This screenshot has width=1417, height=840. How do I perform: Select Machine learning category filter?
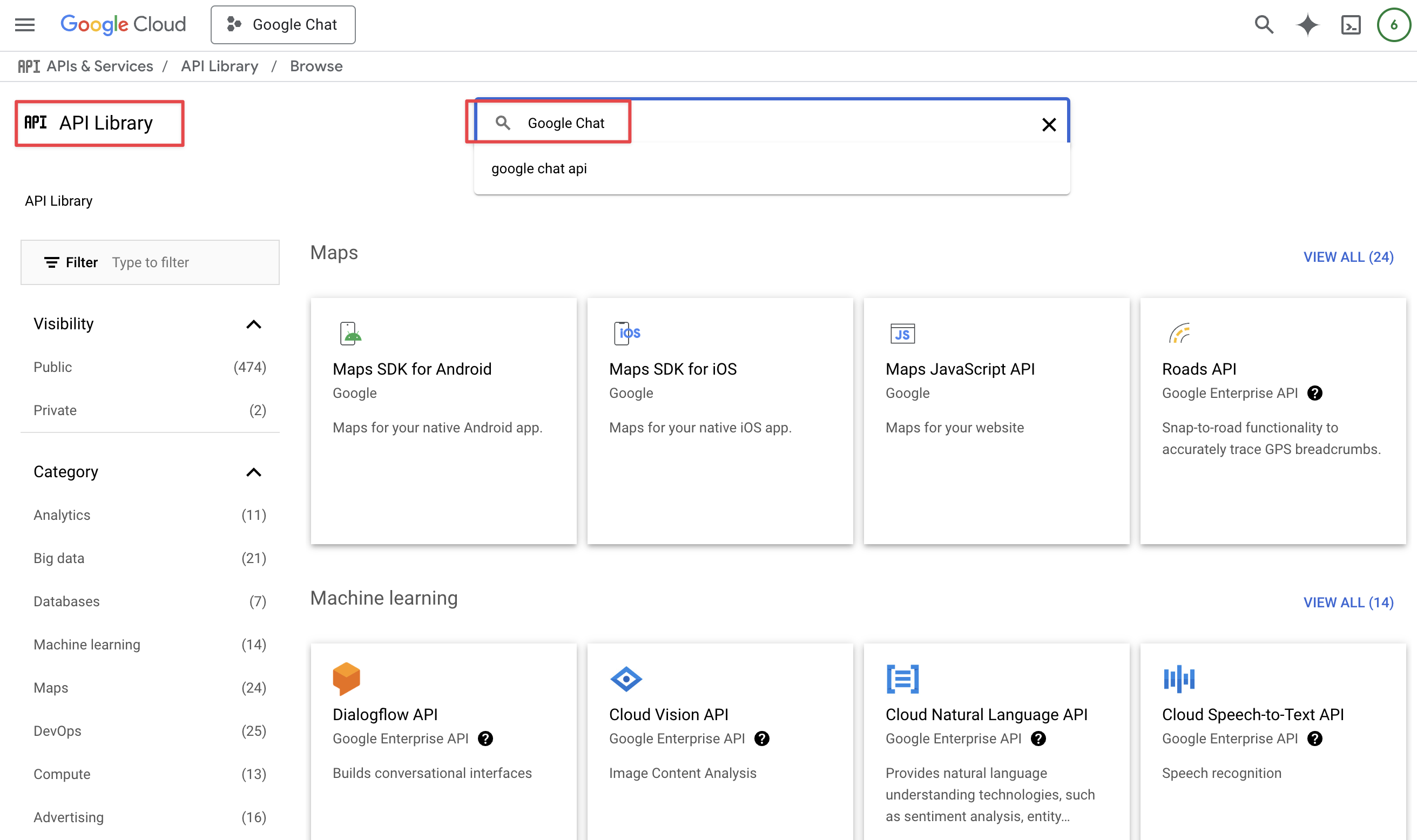(150, 645)
